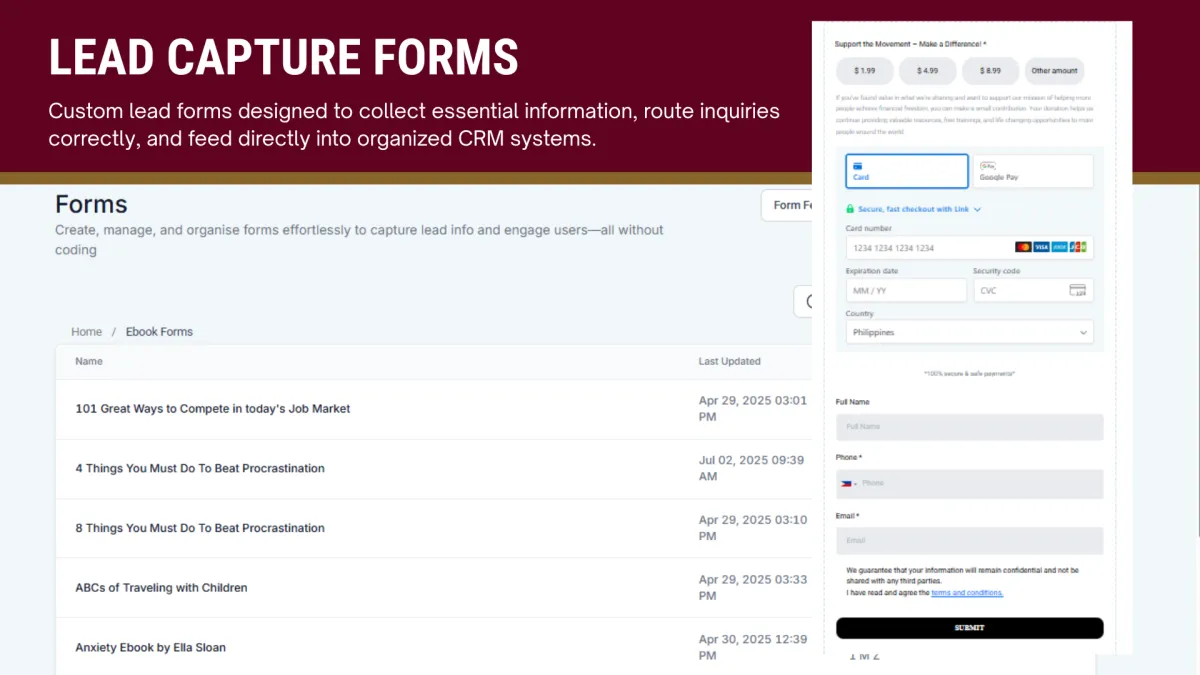Select the $ 8.99 donation amount
Image resolution: width=1200 pixels, height=675 pixels.
coord(991,71)
